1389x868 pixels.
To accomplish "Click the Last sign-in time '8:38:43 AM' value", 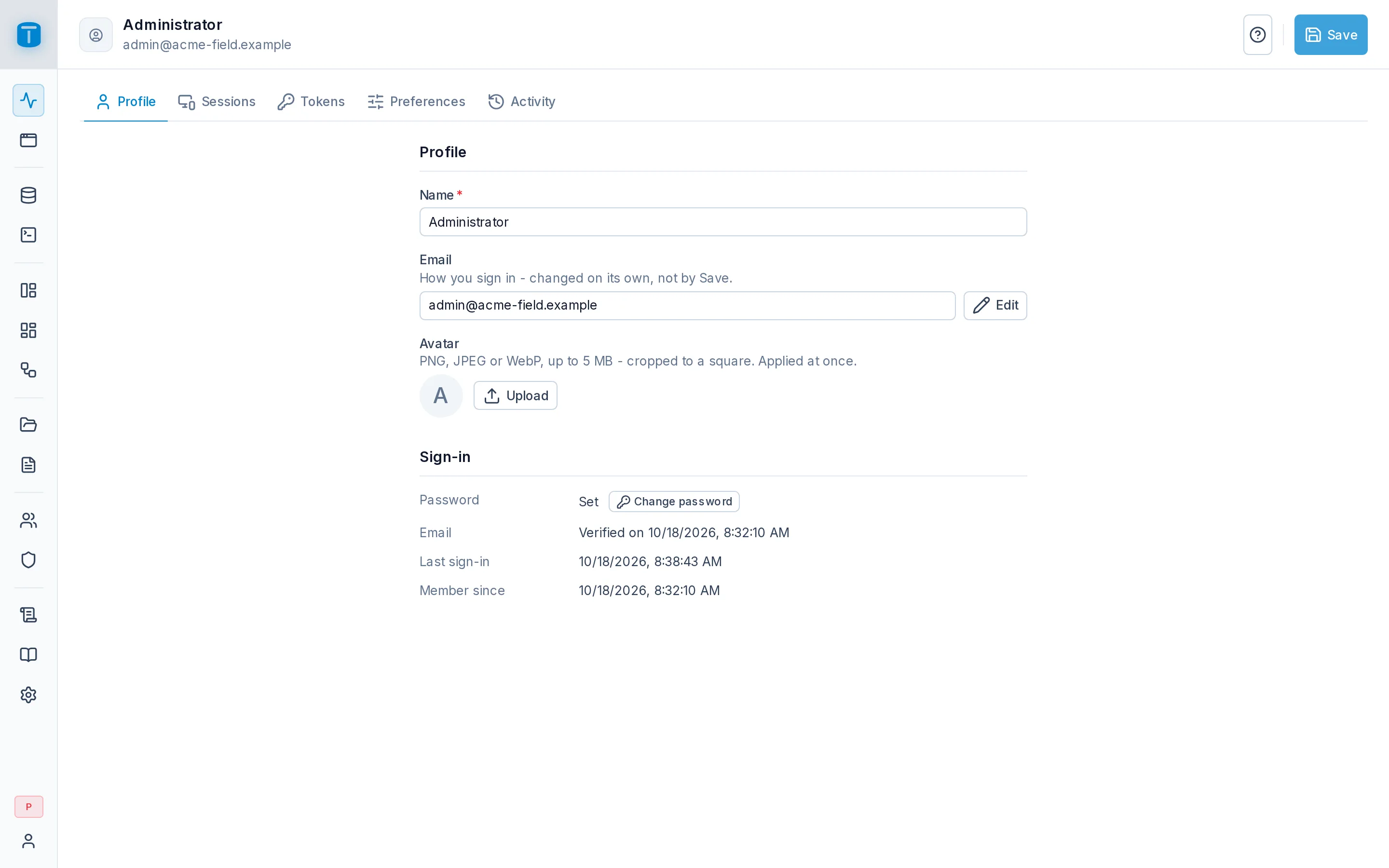I will pyautogui.click(x=688, y=561).
